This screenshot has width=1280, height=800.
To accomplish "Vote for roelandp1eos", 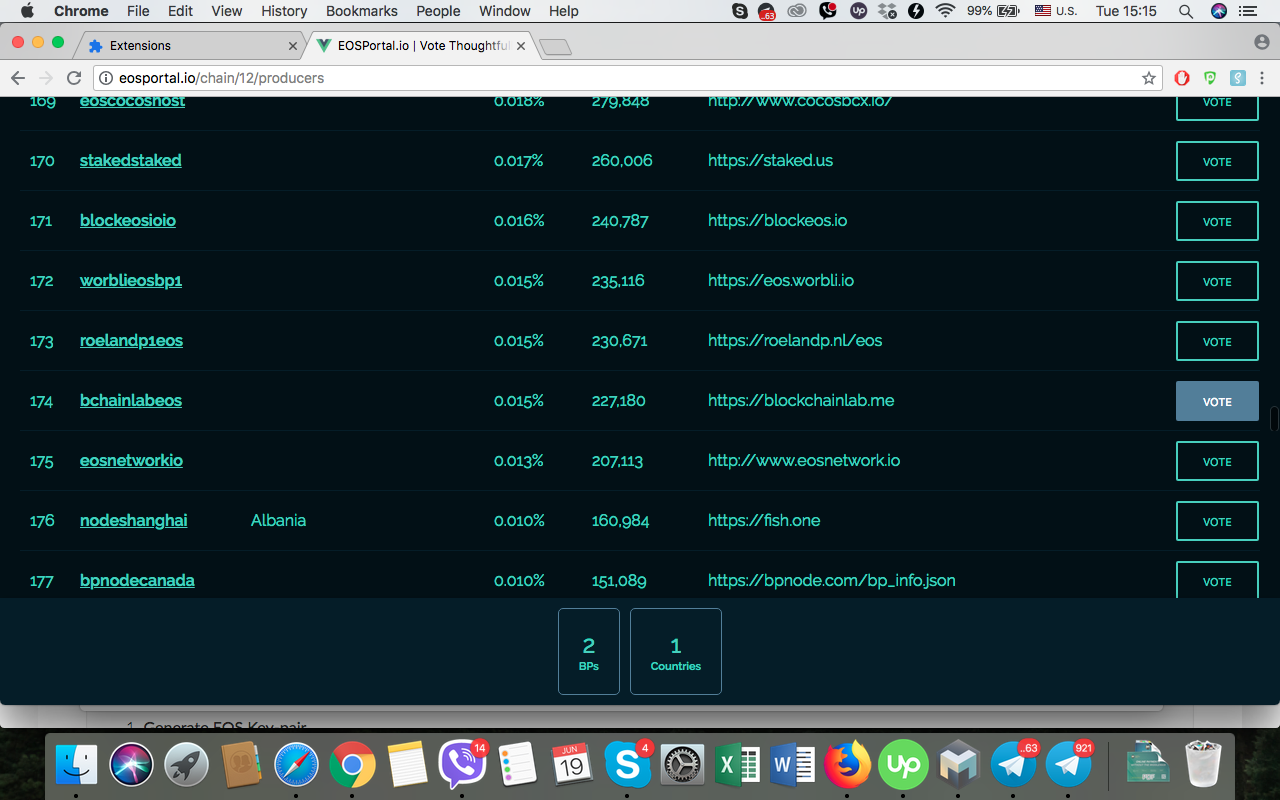I will coord(1217,341).
